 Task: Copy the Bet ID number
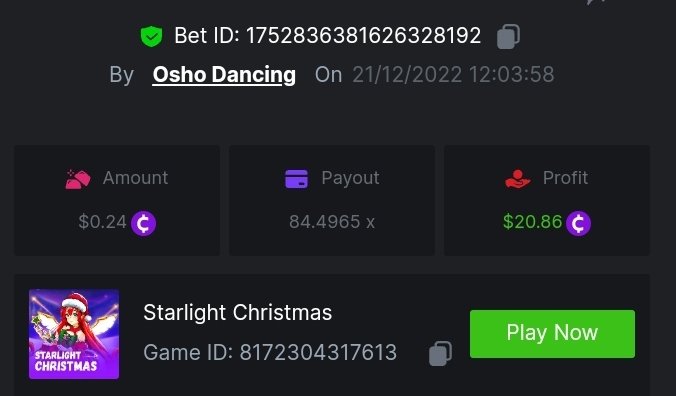(508, 36)
